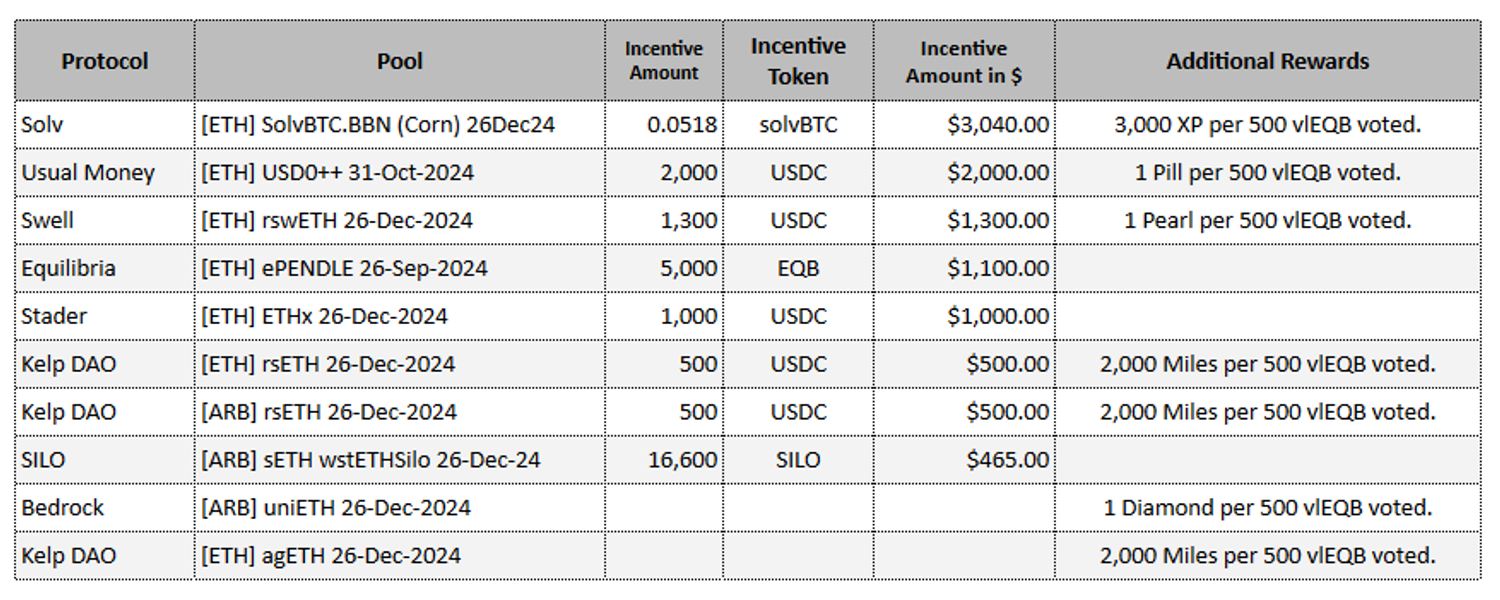
Task: Click the EQB incentive token cell
Action: click(x=798, y=269)
